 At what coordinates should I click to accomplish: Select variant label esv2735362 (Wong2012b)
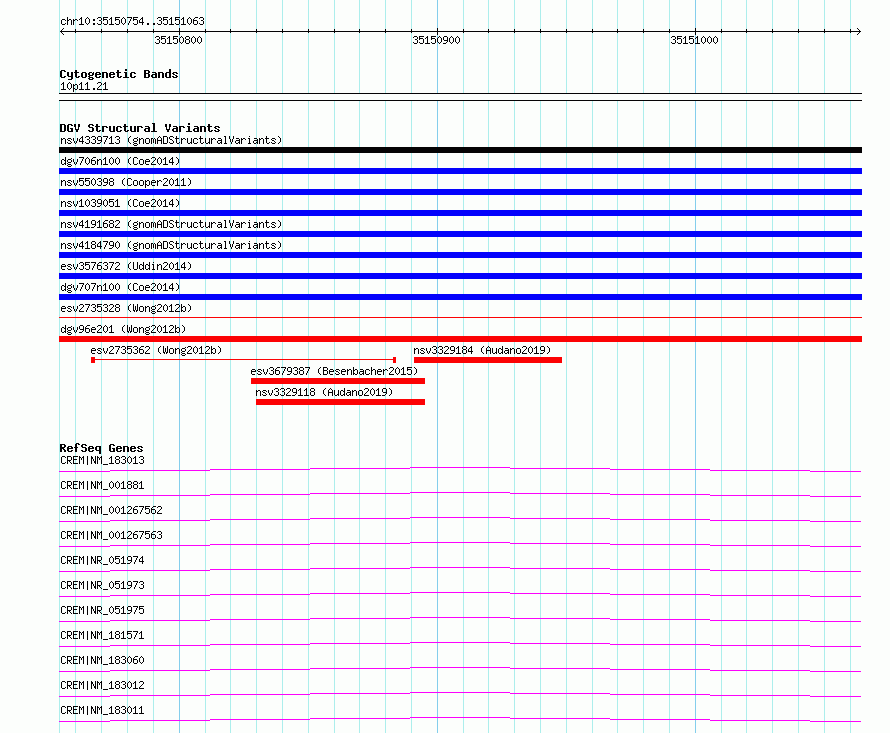pos(156,350)
